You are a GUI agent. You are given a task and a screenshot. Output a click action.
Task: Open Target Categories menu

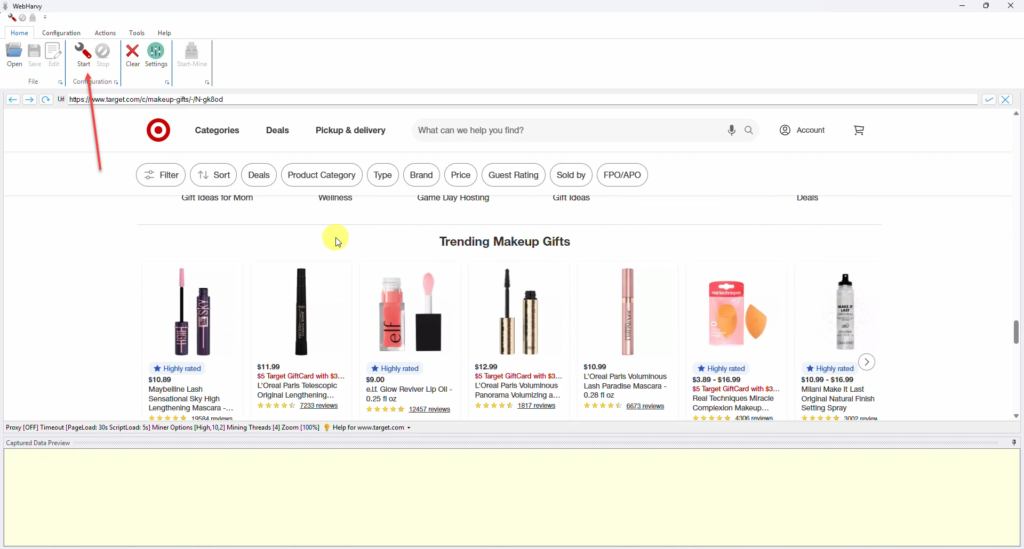pos(217,130)
